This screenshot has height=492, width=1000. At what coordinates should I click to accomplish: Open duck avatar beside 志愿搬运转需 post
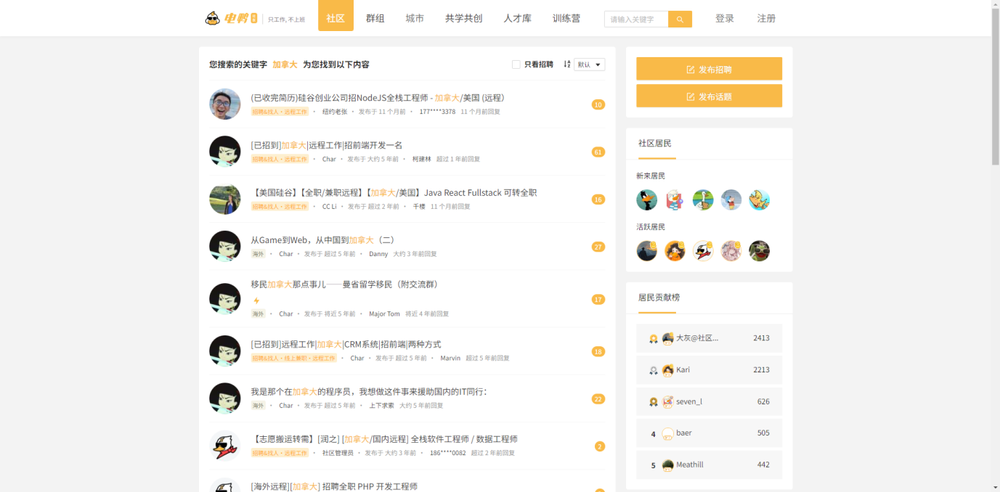(225, 445)
